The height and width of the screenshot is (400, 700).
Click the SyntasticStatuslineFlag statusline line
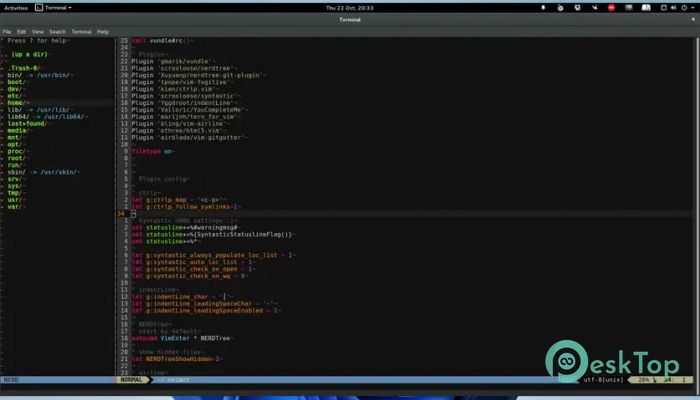(x=212, y=234)
